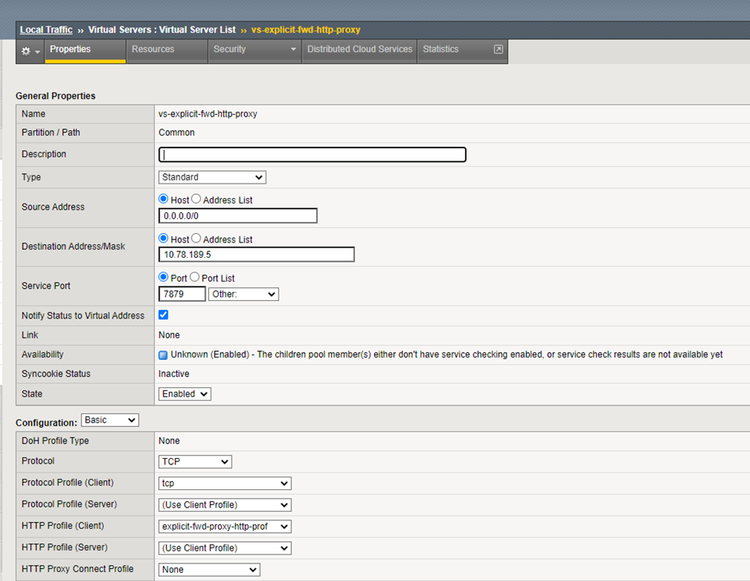This screenshot has height=581, width=750.
Task: Open the Type dropdown showing Standard
Action: pyautogui.click(x=212, y=177)
